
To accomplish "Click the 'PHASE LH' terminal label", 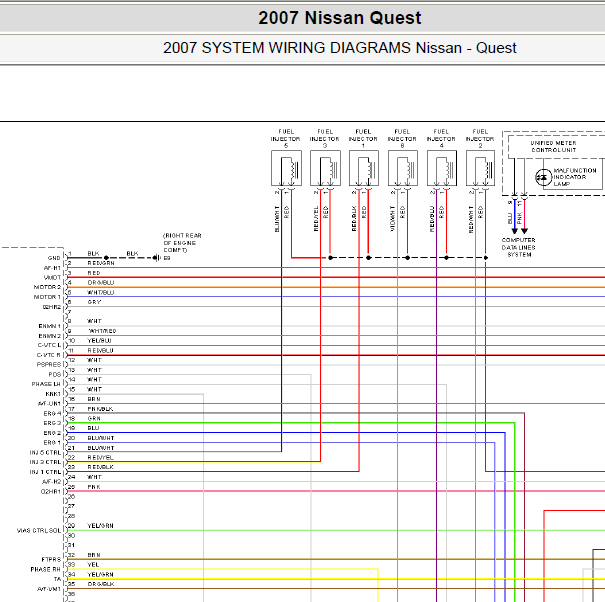I will point(46,384).
